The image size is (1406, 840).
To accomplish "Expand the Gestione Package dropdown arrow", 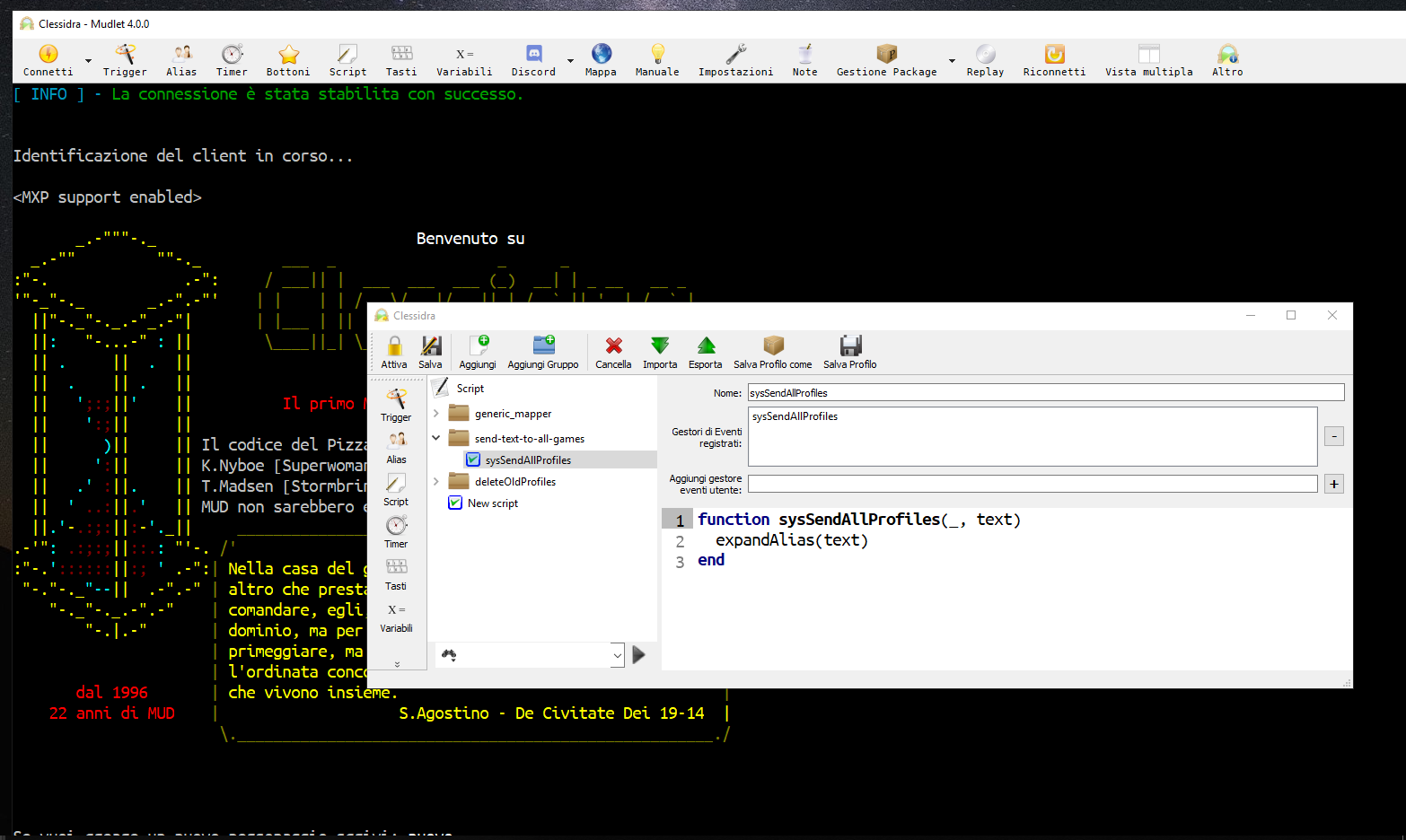I will coord(952,61).
